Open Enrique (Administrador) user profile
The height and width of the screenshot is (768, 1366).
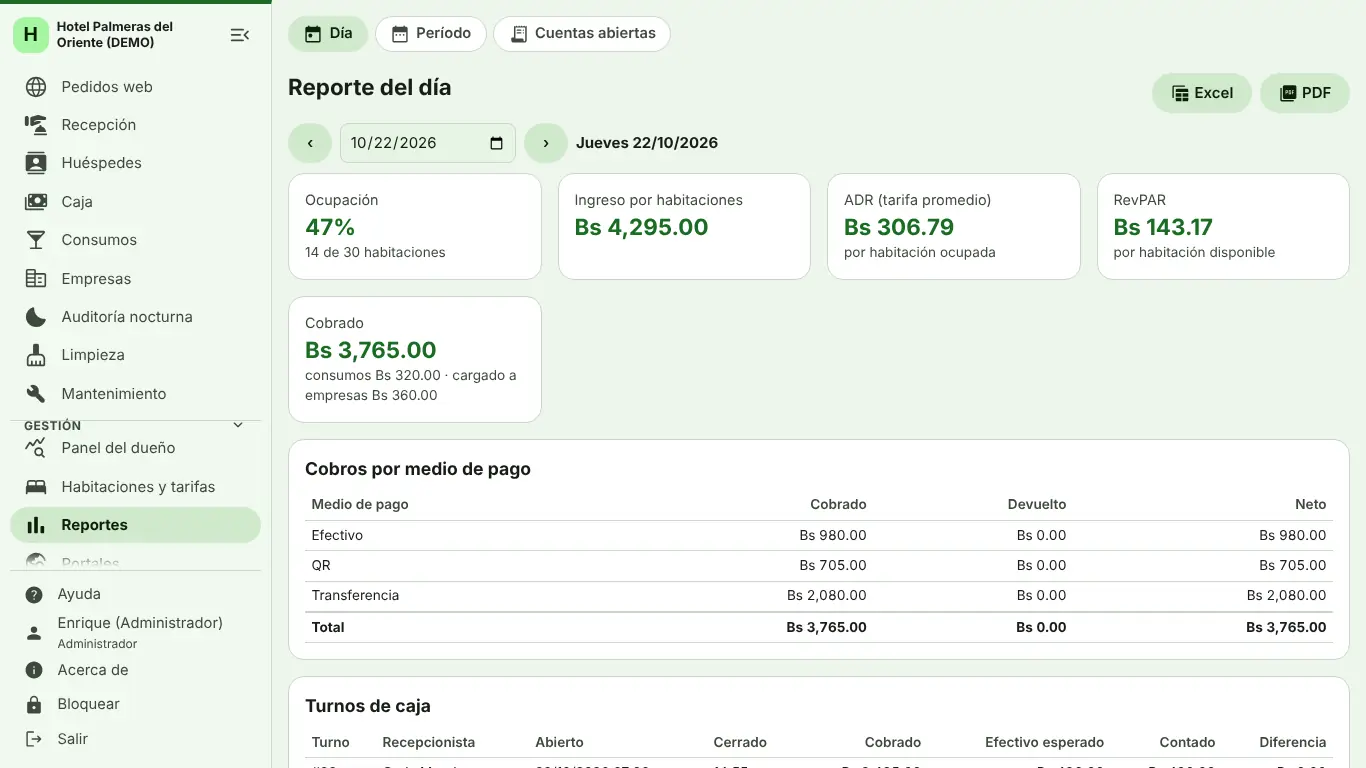pos(135,632)
